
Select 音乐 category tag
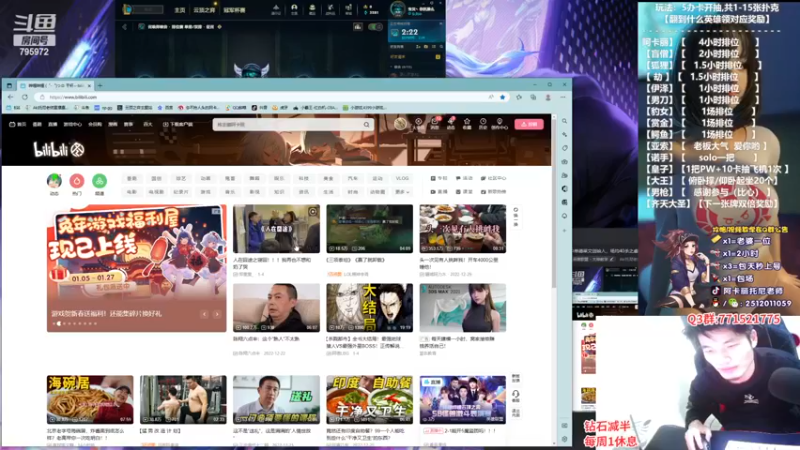click(x=230, y=192)
